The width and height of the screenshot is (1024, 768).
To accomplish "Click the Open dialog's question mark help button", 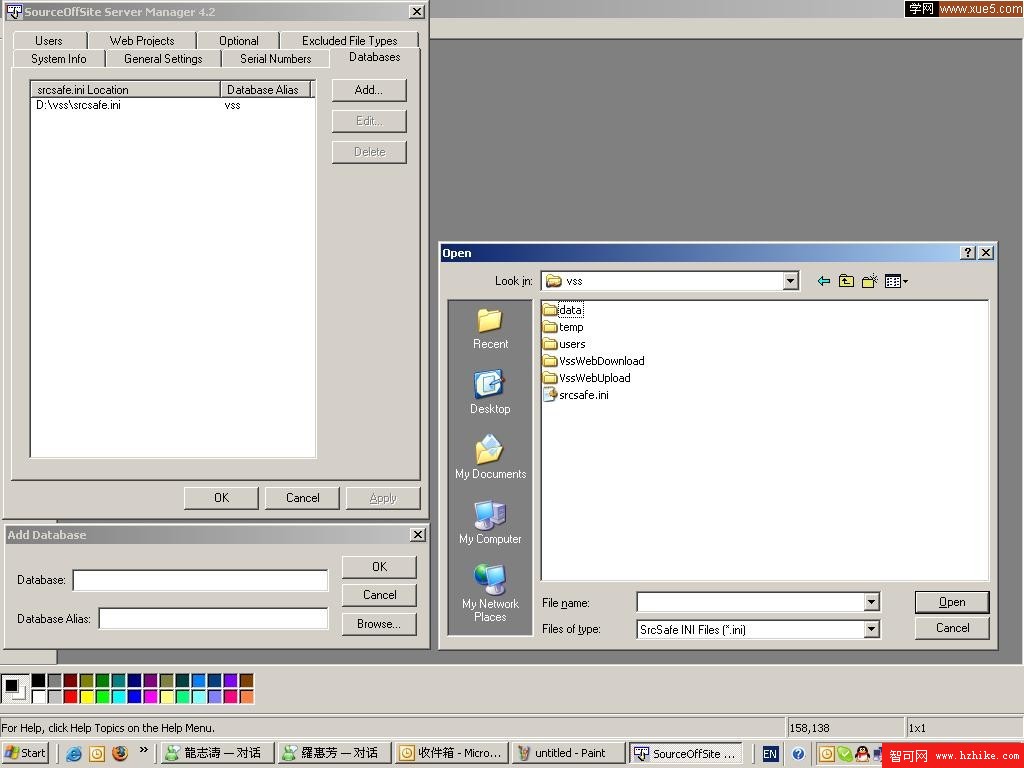I will 968,253.
